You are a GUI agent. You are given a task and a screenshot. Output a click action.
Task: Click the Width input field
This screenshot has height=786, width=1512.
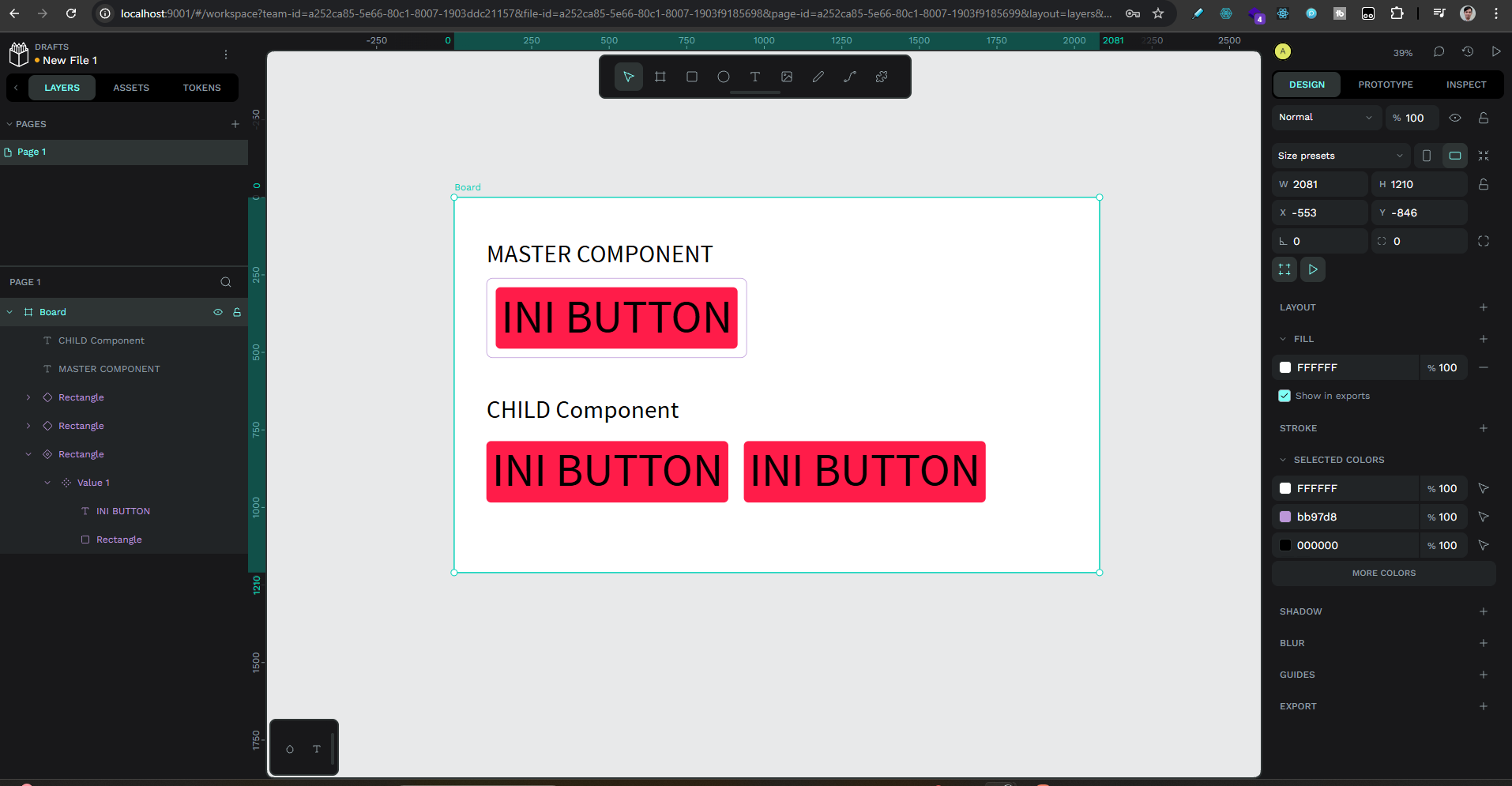coord(1326,184)
